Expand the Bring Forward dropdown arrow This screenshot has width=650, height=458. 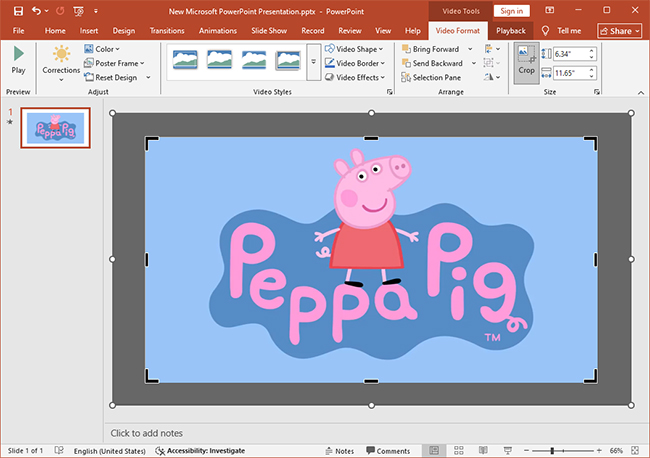coord(470,49)
